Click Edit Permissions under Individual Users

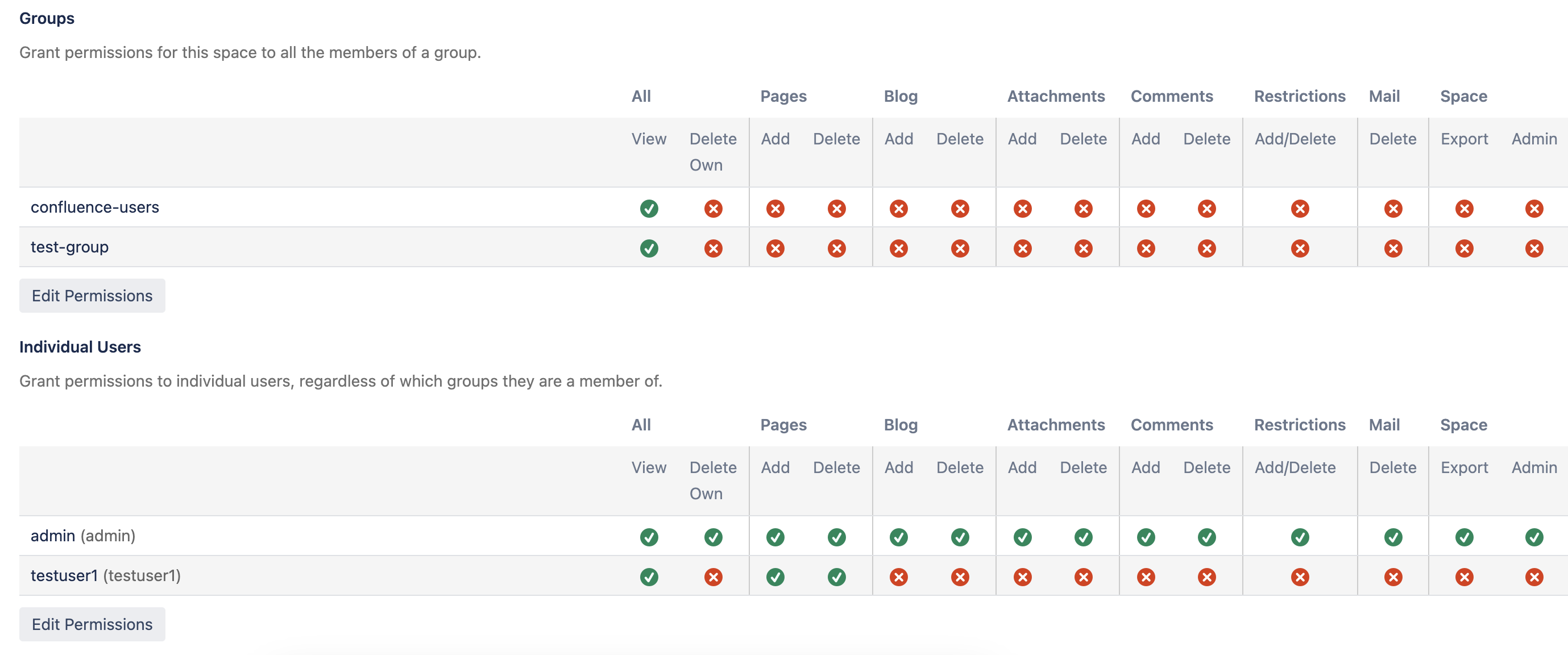[x=92, y=624]
